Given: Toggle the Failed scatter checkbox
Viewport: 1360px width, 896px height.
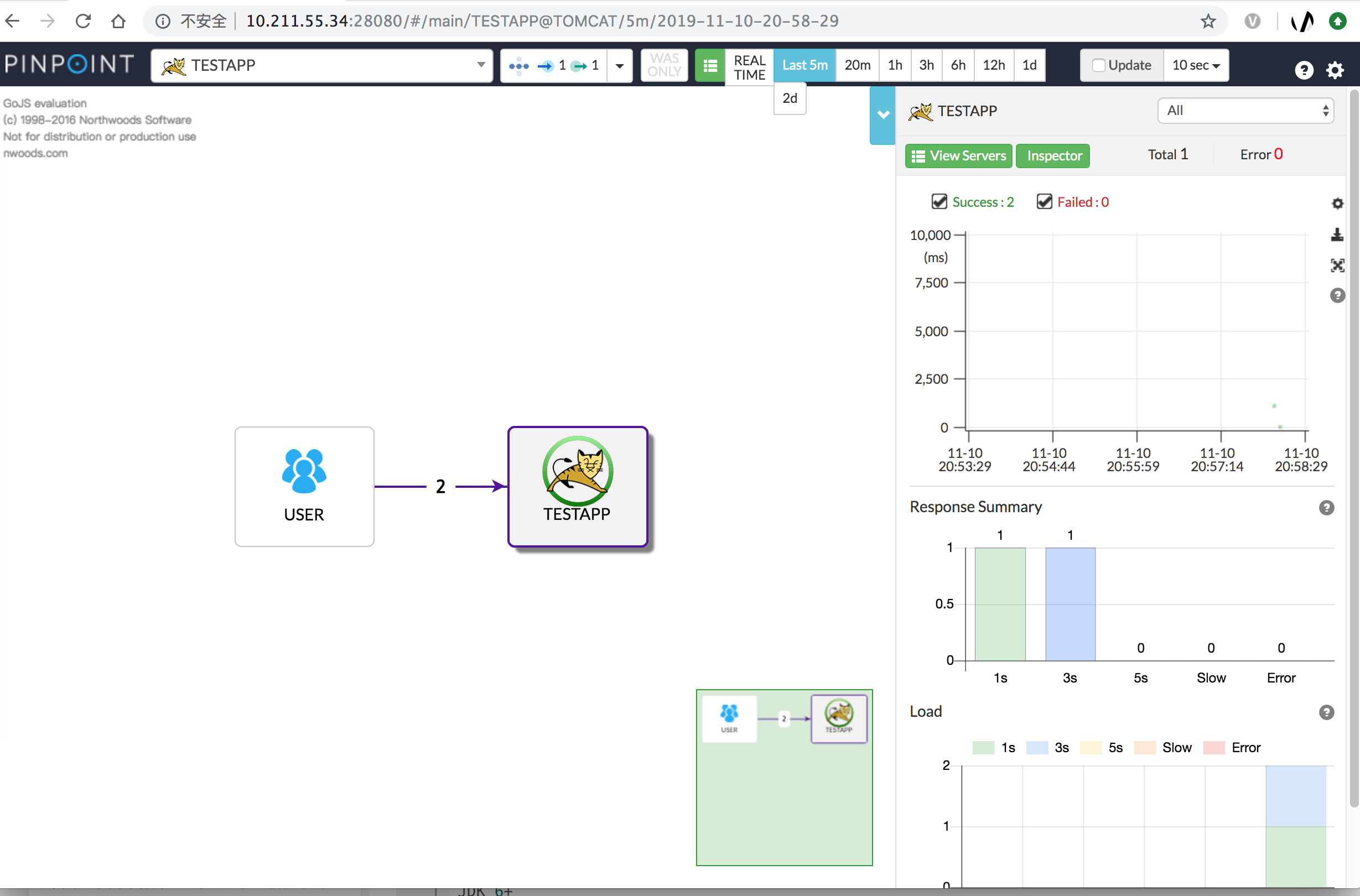Looking at the screenshot, I should (1044, 202).
